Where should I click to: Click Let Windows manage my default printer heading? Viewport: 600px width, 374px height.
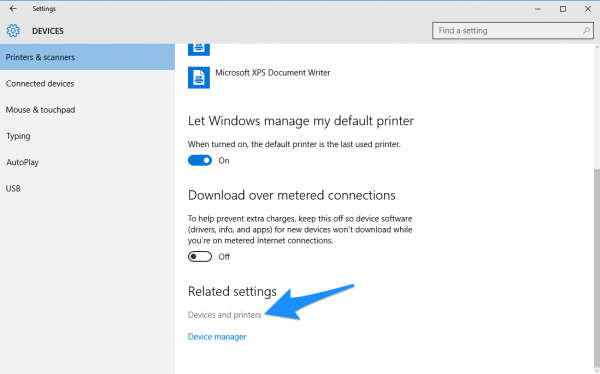coord(301,121)
